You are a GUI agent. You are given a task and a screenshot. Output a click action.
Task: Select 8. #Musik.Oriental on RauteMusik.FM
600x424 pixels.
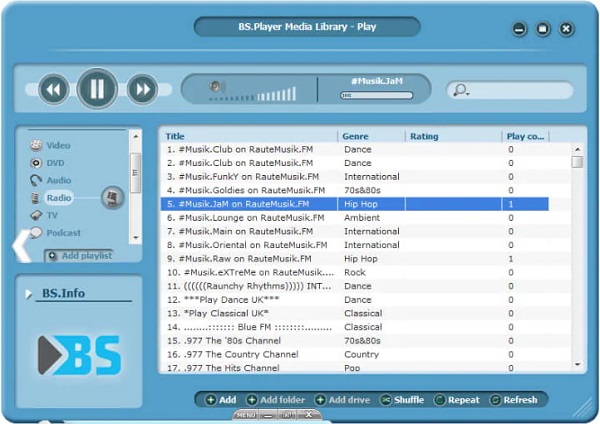click(354, 245)
